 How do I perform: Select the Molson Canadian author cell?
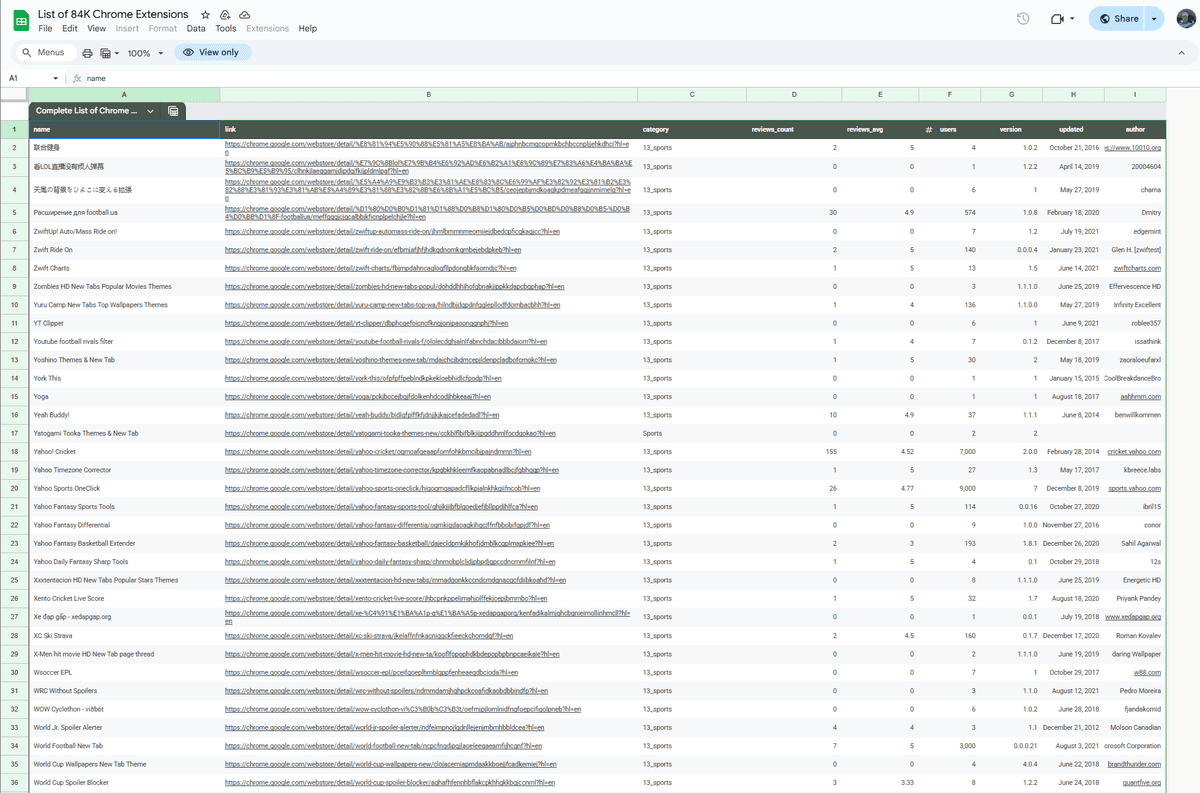click(x=1134, y=726)
